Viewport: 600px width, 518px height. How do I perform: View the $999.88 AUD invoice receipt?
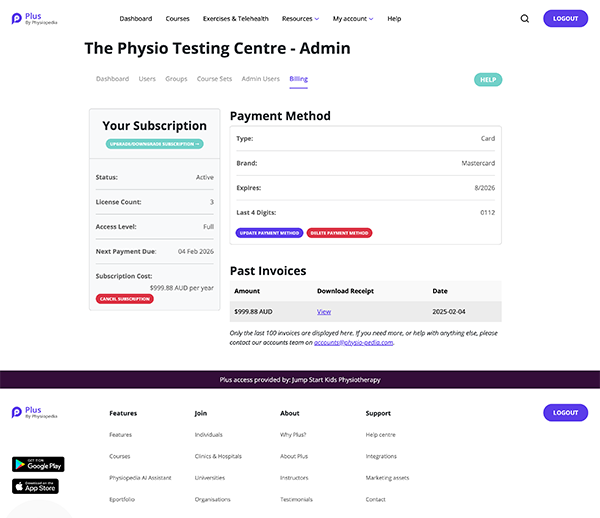pos(324,312)
